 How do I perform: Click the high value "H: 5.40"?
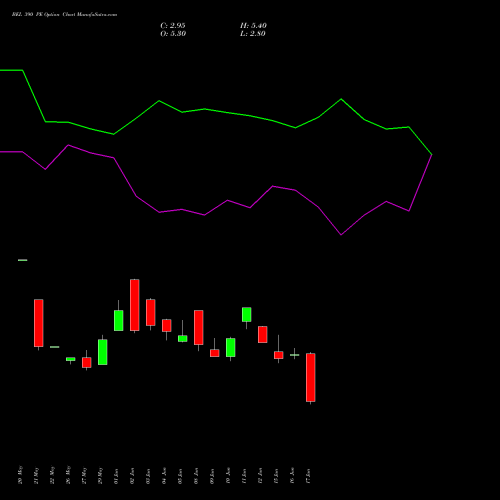pos(253,26)
